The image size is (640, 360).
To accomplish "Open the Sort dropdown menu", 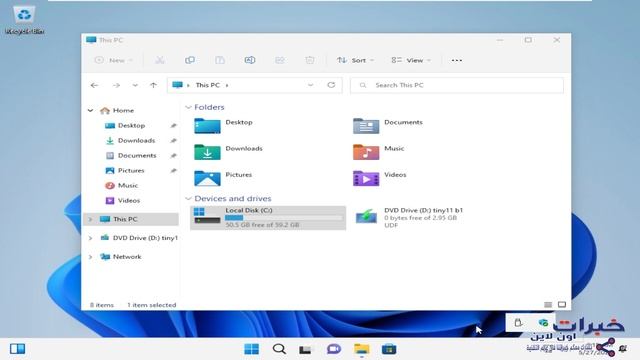I will click(356, 60).
